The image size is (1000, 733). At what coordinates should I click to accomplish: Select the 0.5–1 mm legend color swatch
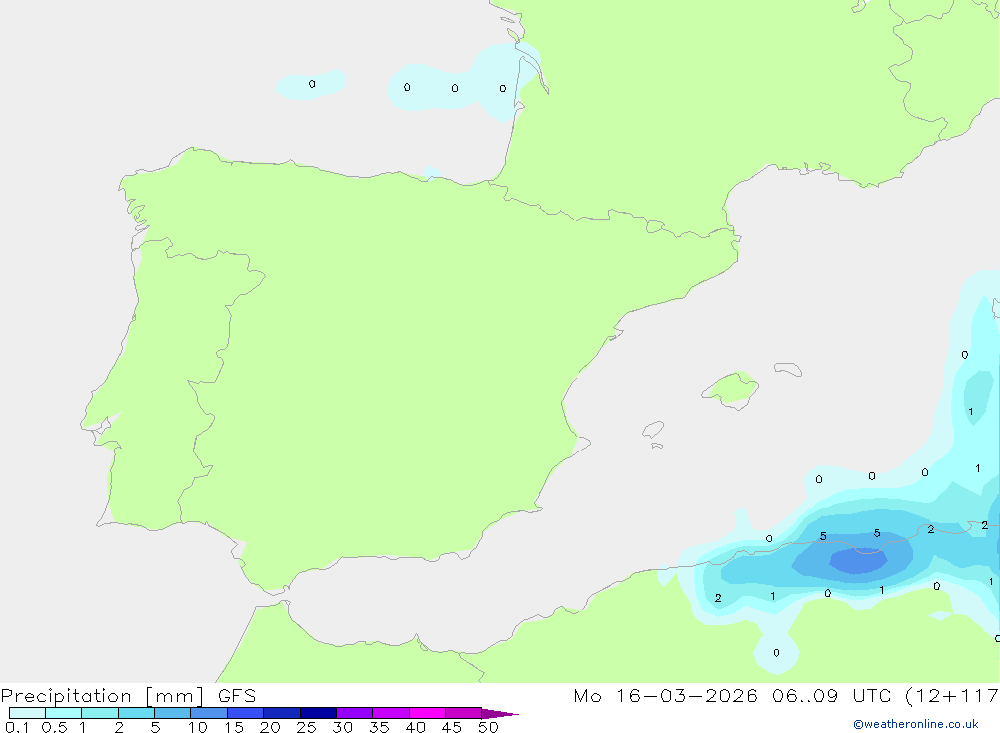pos(63,713)
